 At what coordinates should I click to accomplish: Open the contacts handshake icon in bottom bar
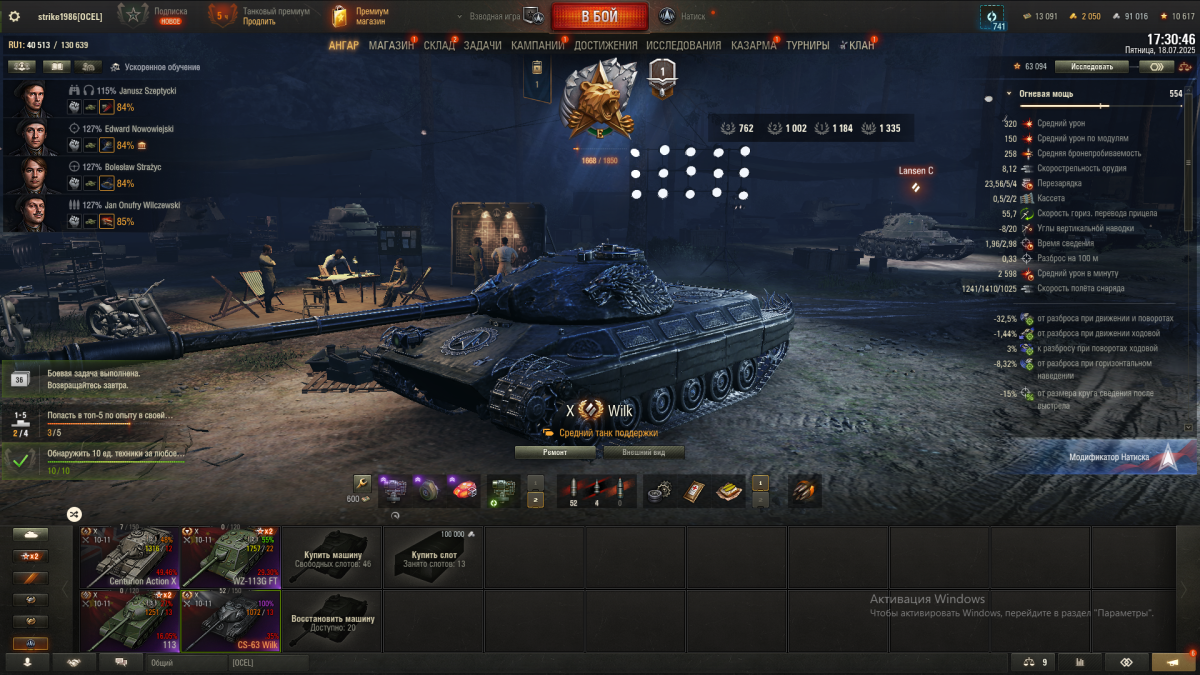coord(74,662)
